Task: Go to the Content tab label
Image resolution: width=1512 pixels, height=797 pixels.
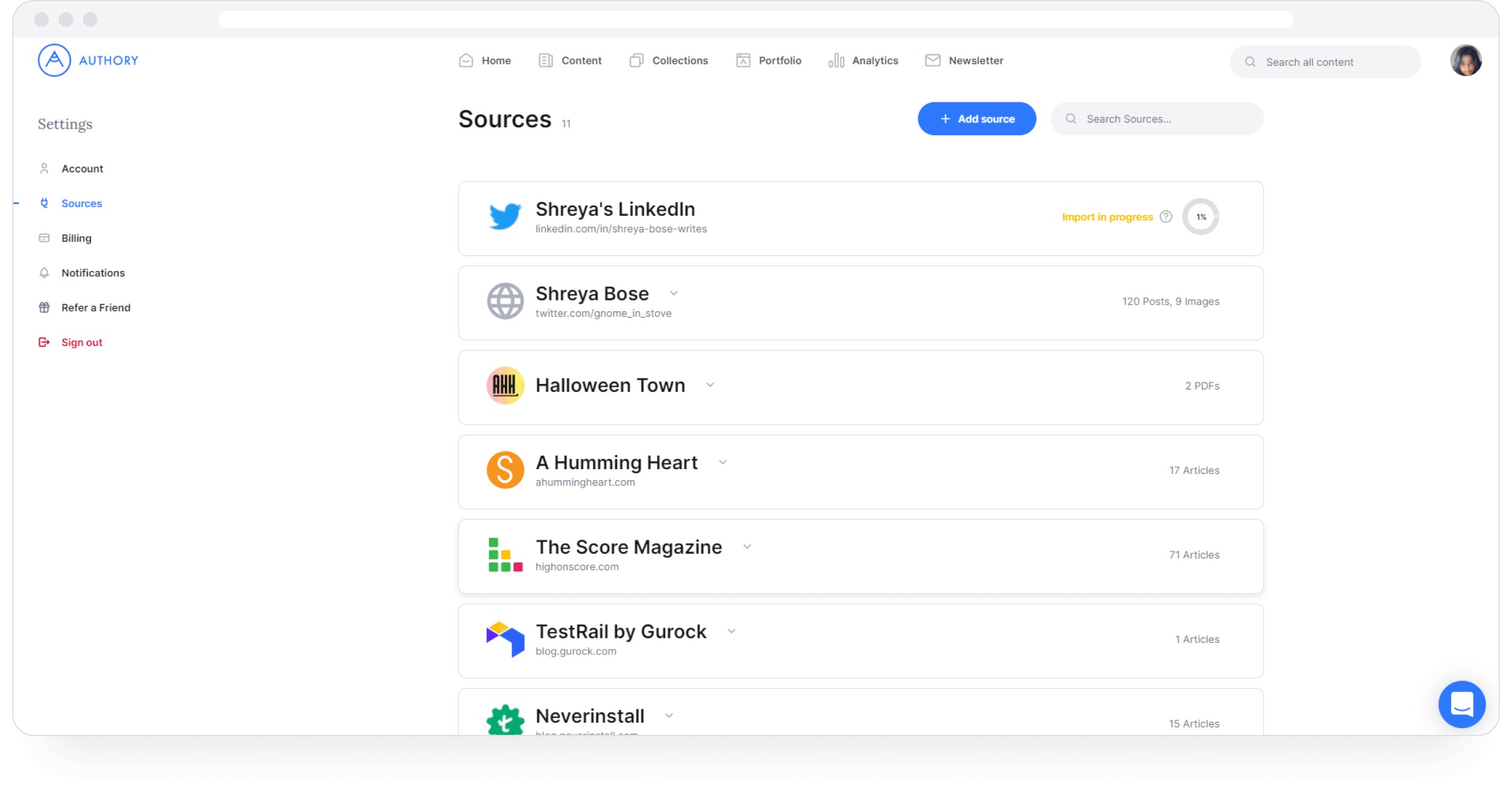Action: pos(582,60)
